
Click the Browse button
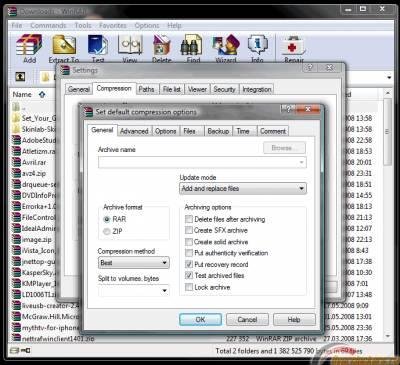pyautogui.click(x=284, y=148)
